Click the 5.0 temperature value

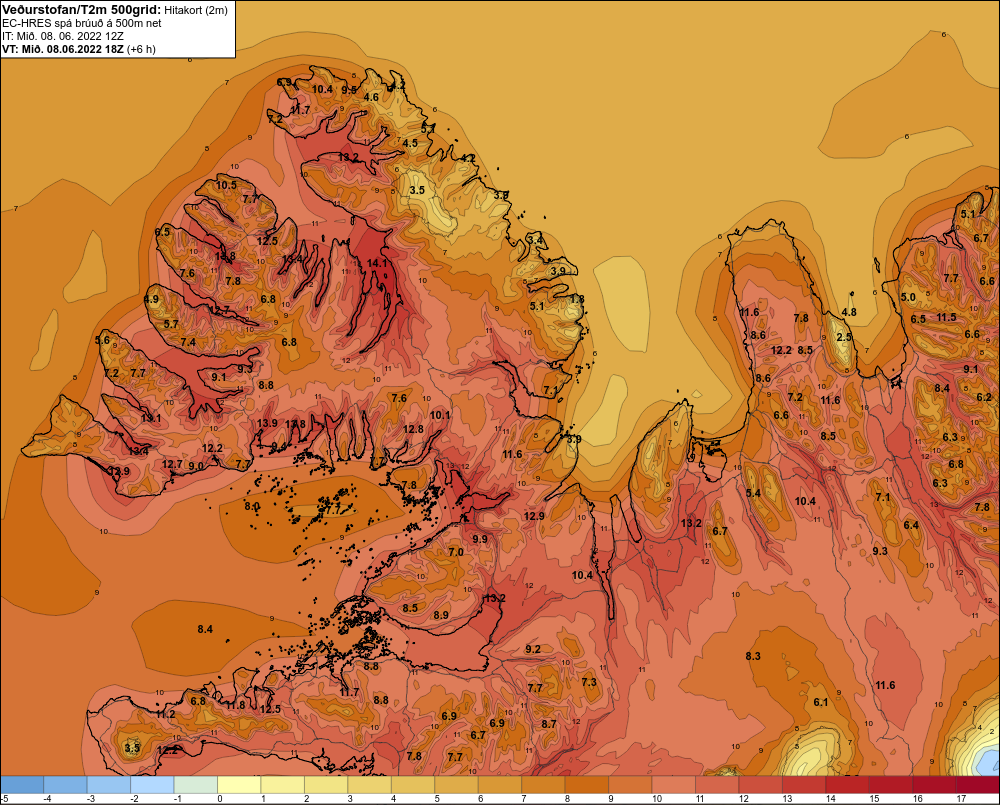pyautogui.click(x=908, y=297)
